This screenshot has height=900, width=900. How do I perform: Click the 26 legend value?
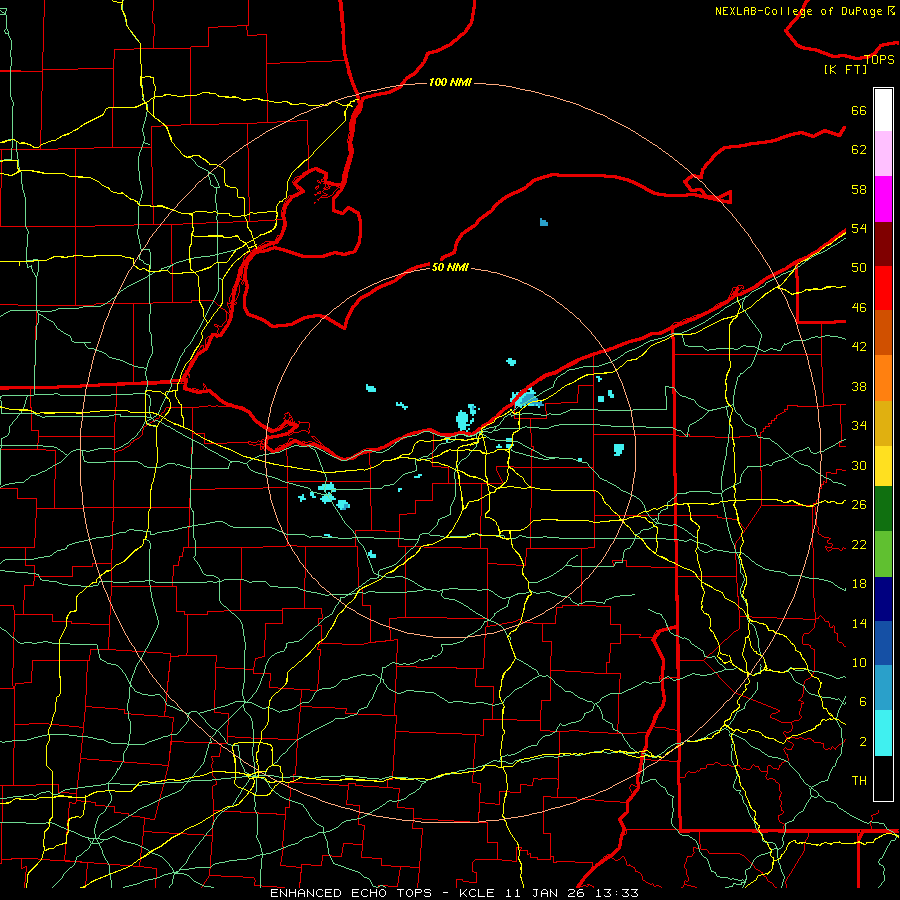point(859,505)
